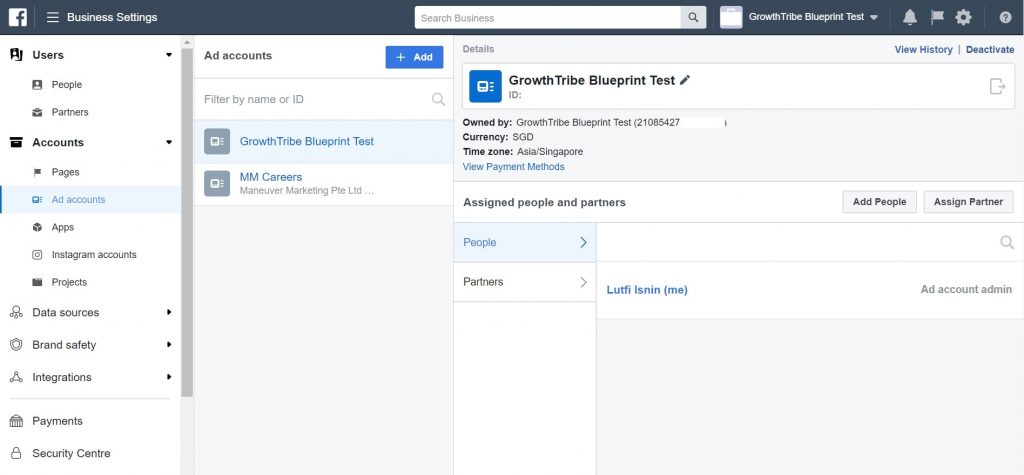Click the Security Centre lock icon
The image size is (1024, 475).
pos(16,453)
